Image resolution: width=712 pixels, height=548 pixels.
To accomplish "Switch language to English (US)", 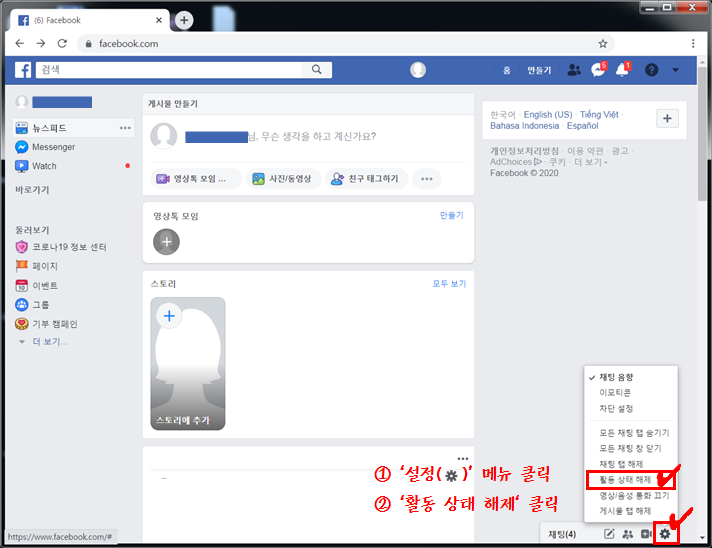I will 548,114.
